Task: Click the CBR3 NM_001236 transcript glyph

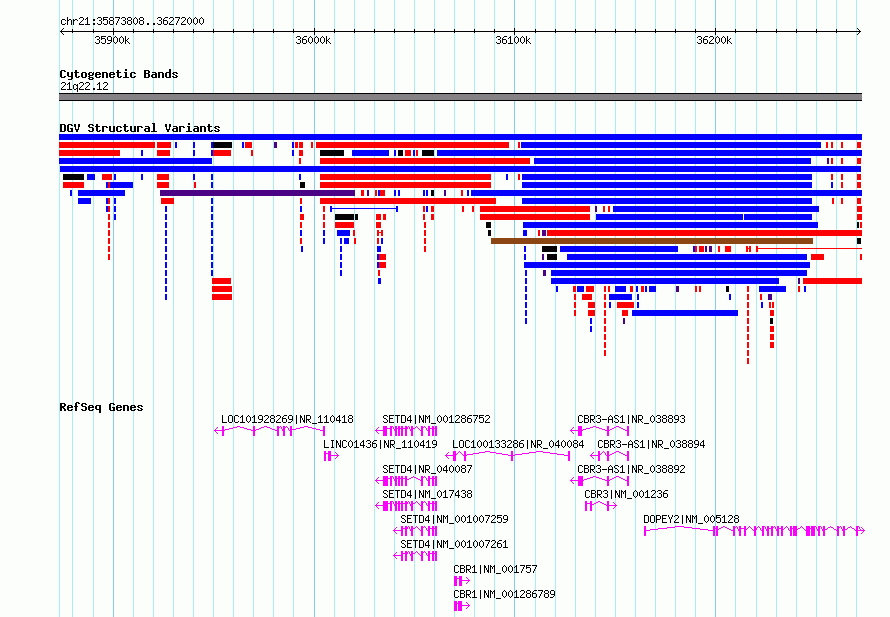Action: click(601, 506)
